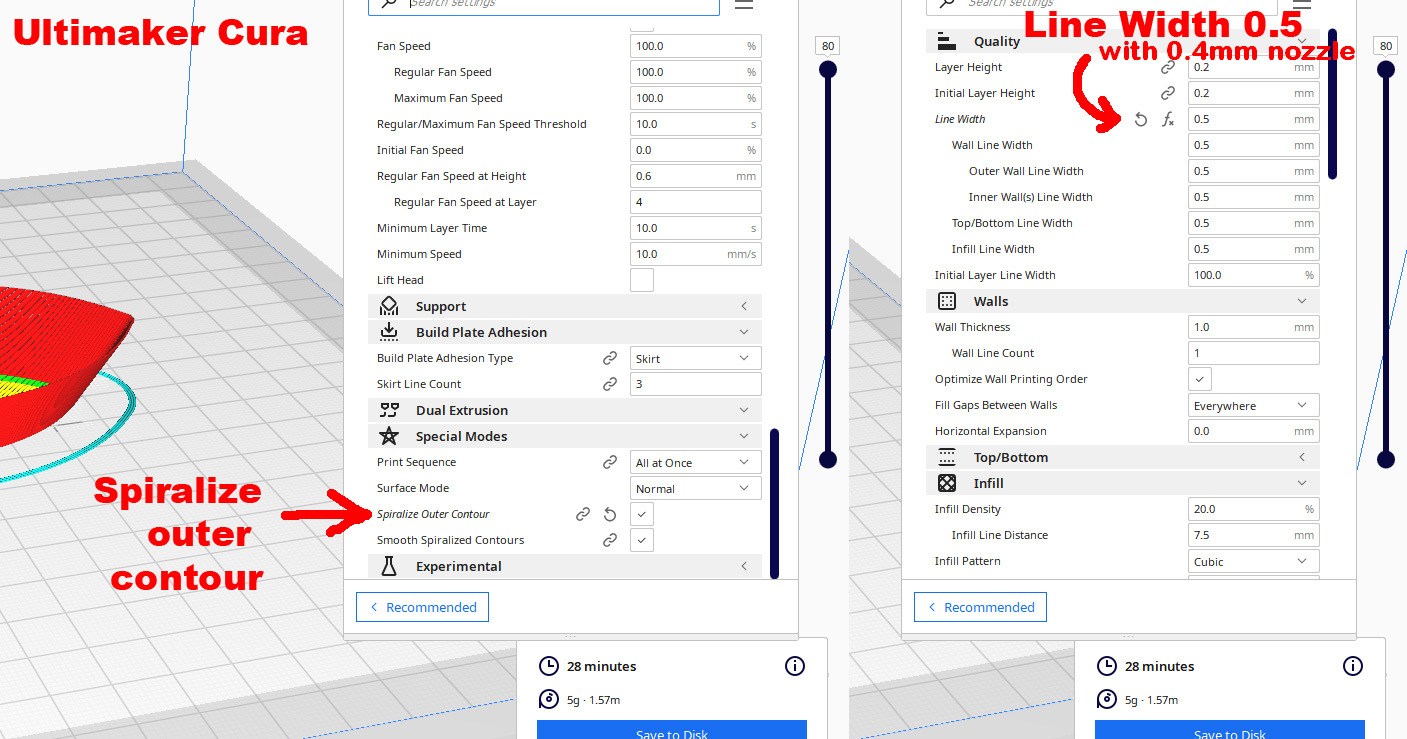Open Print Sequence dropdown showing All at Once

(x=696, y=462)
